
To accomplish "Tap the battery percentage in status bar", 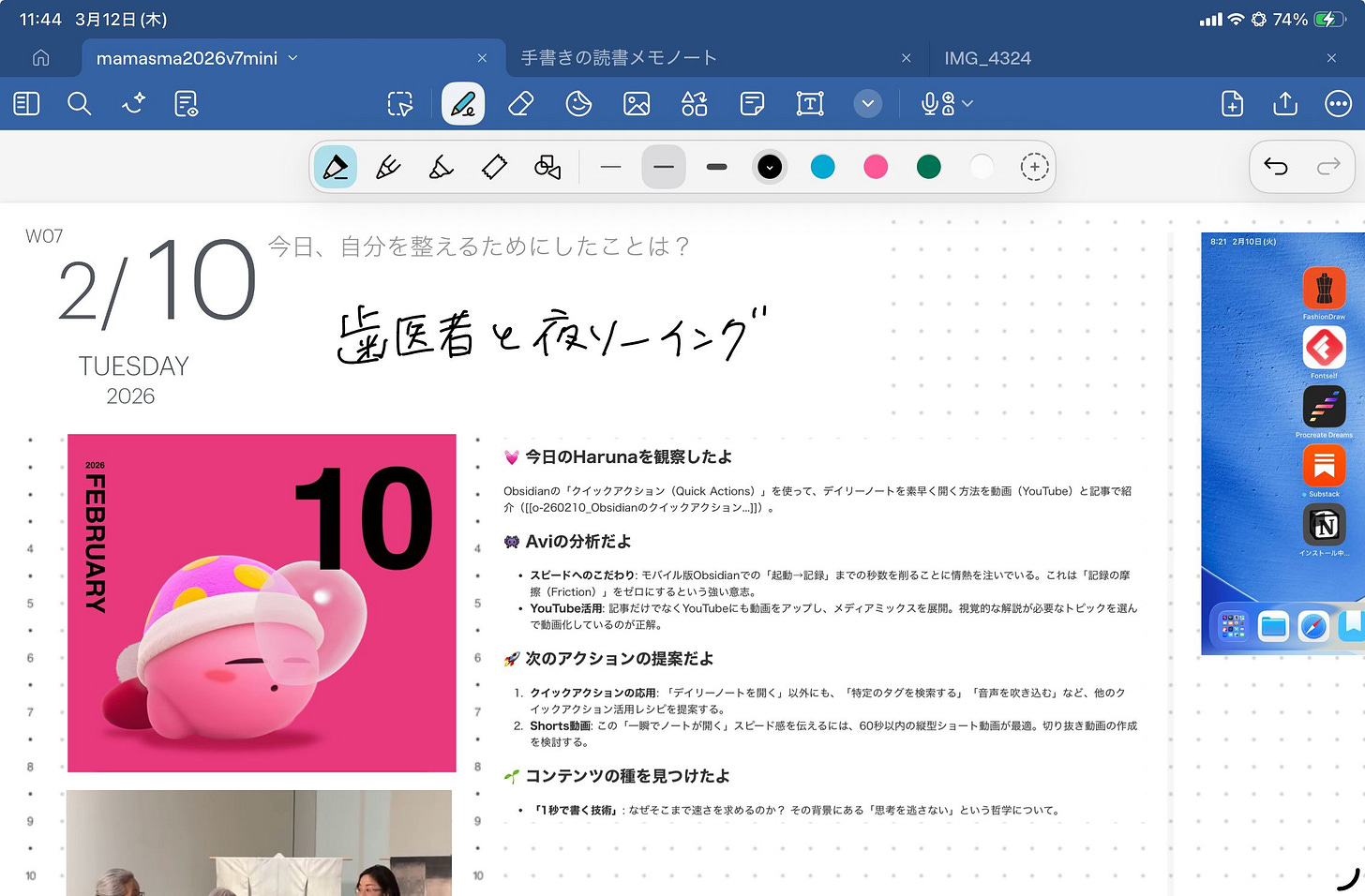I will point(1290,20).
